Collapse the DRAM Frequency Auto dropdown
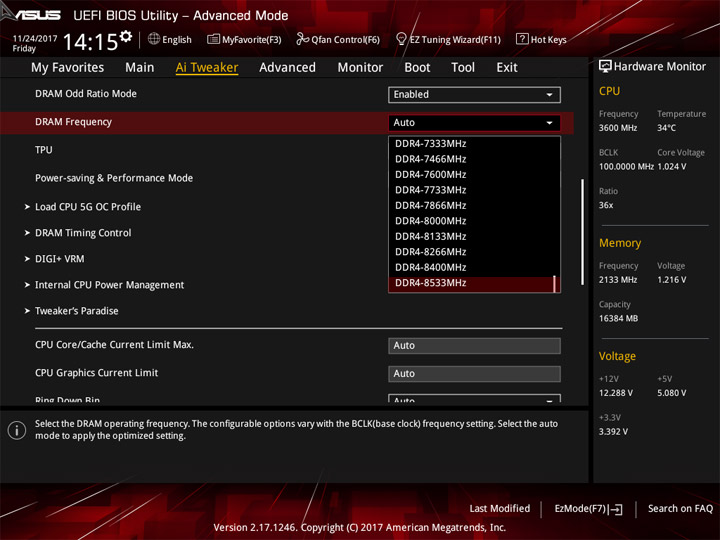 [x=474, y=123]
